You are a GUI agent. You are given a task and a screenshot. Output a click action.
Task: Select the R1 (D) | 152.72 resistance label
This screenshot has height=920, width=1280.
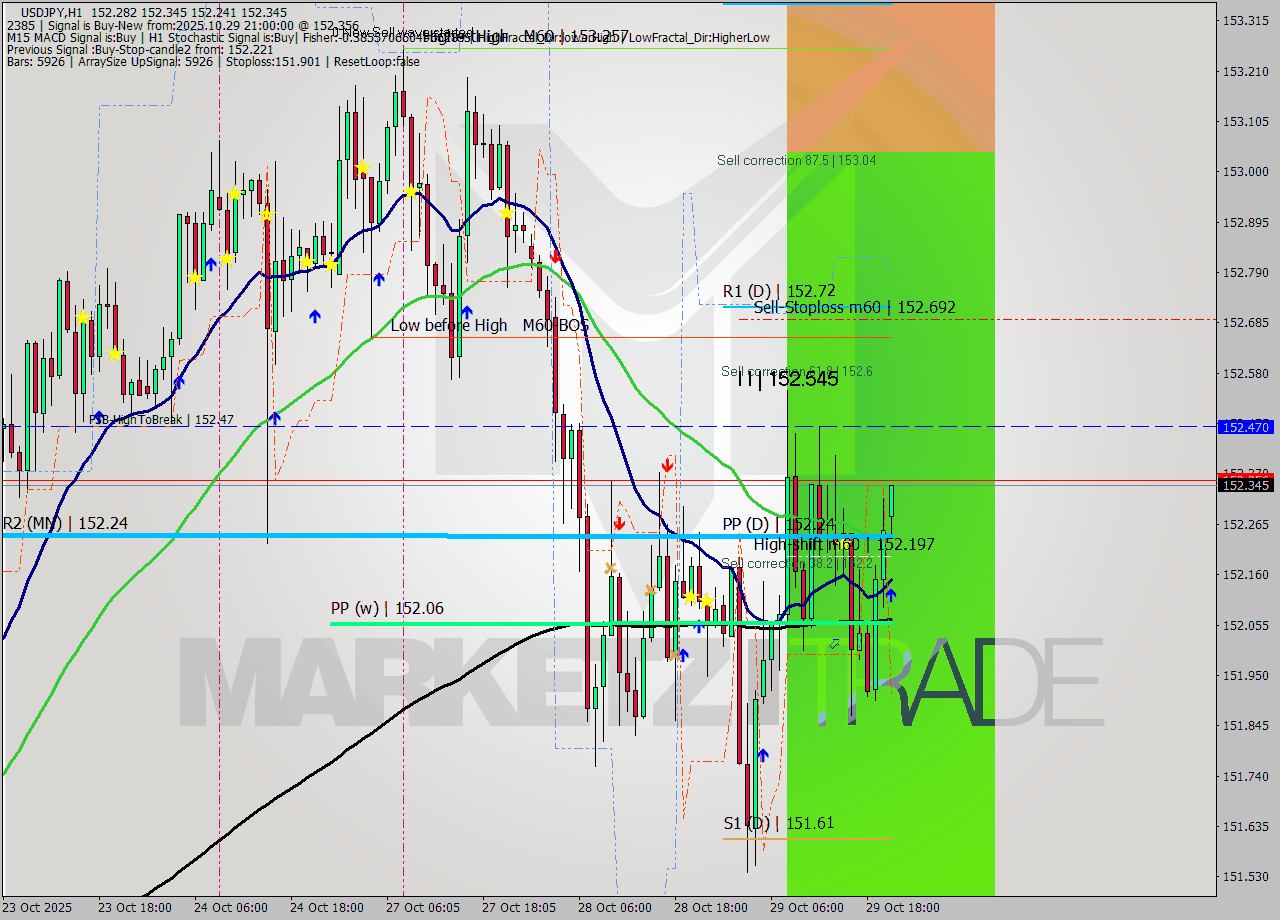(781, 291)
